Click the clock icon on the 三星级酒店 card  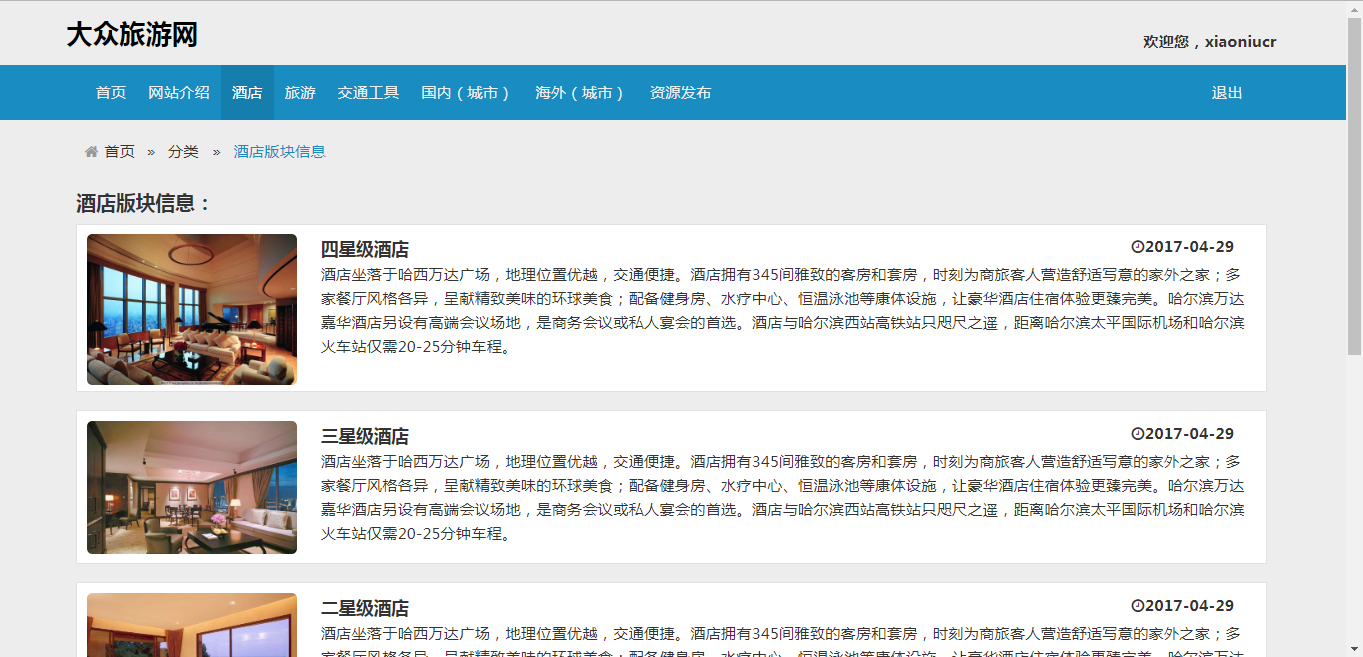[1137, 434]
